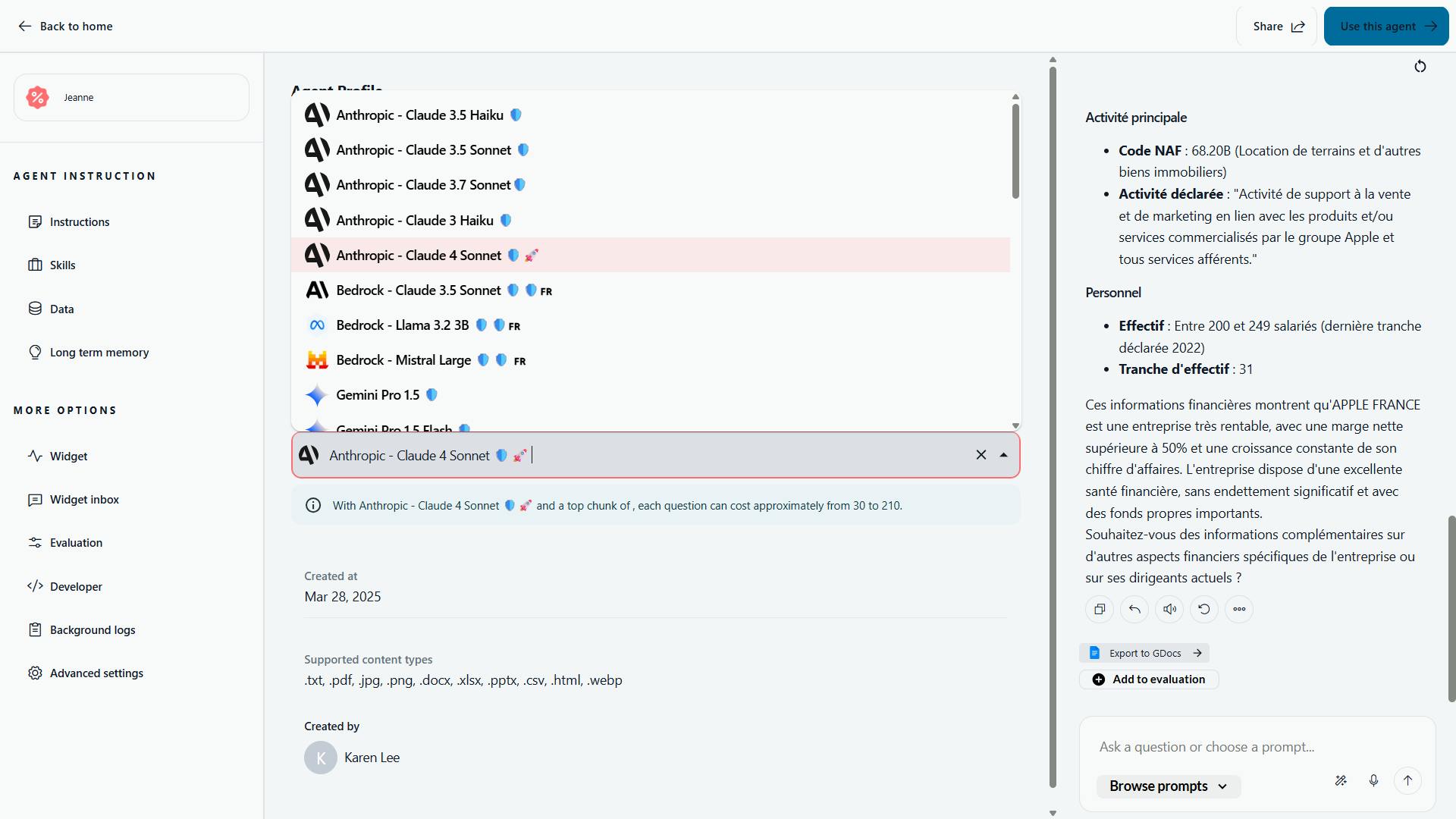
Task: Click the Use this agent button
Action: click(x=1386, y=27)
